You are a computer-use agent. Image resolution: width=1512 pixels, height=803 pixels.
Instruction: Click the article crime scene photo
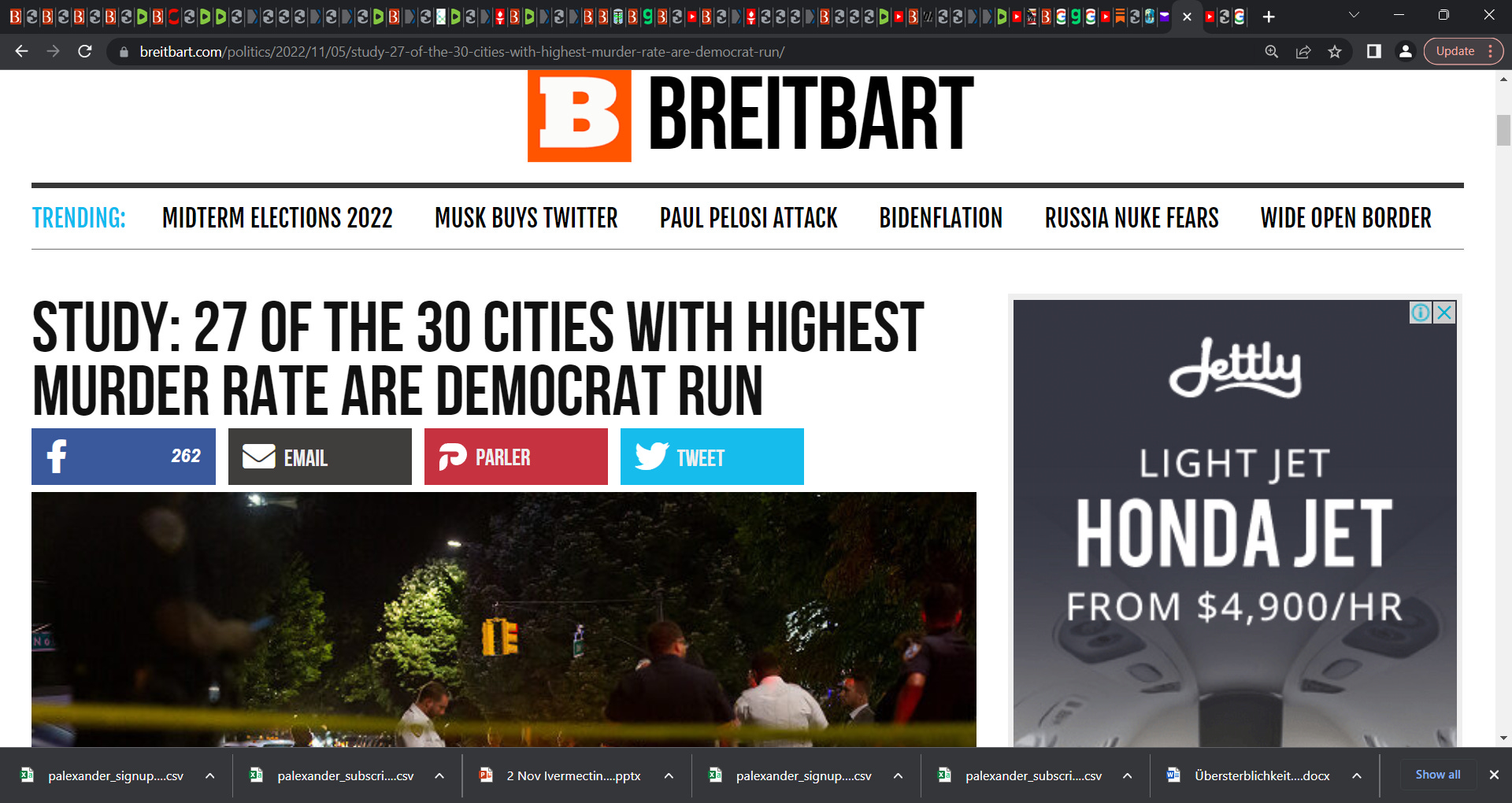[504, 620]
